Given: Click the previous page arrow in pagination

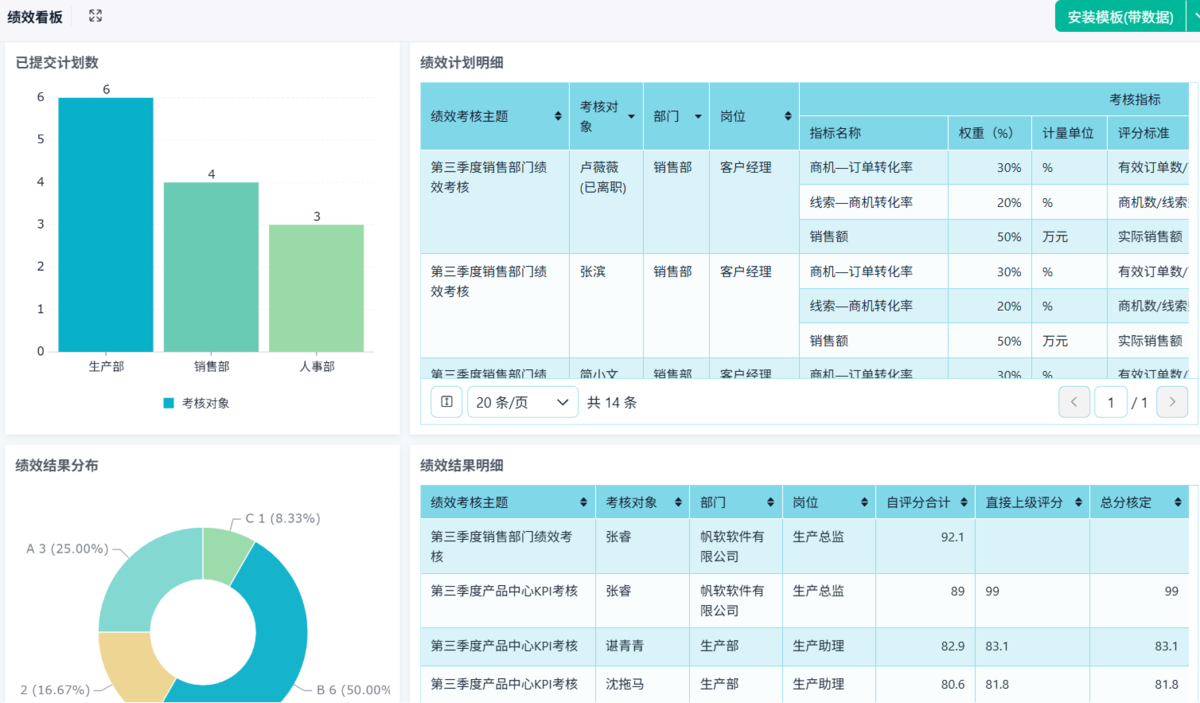Looking at the screenshot, I should tap(1074, 402).
